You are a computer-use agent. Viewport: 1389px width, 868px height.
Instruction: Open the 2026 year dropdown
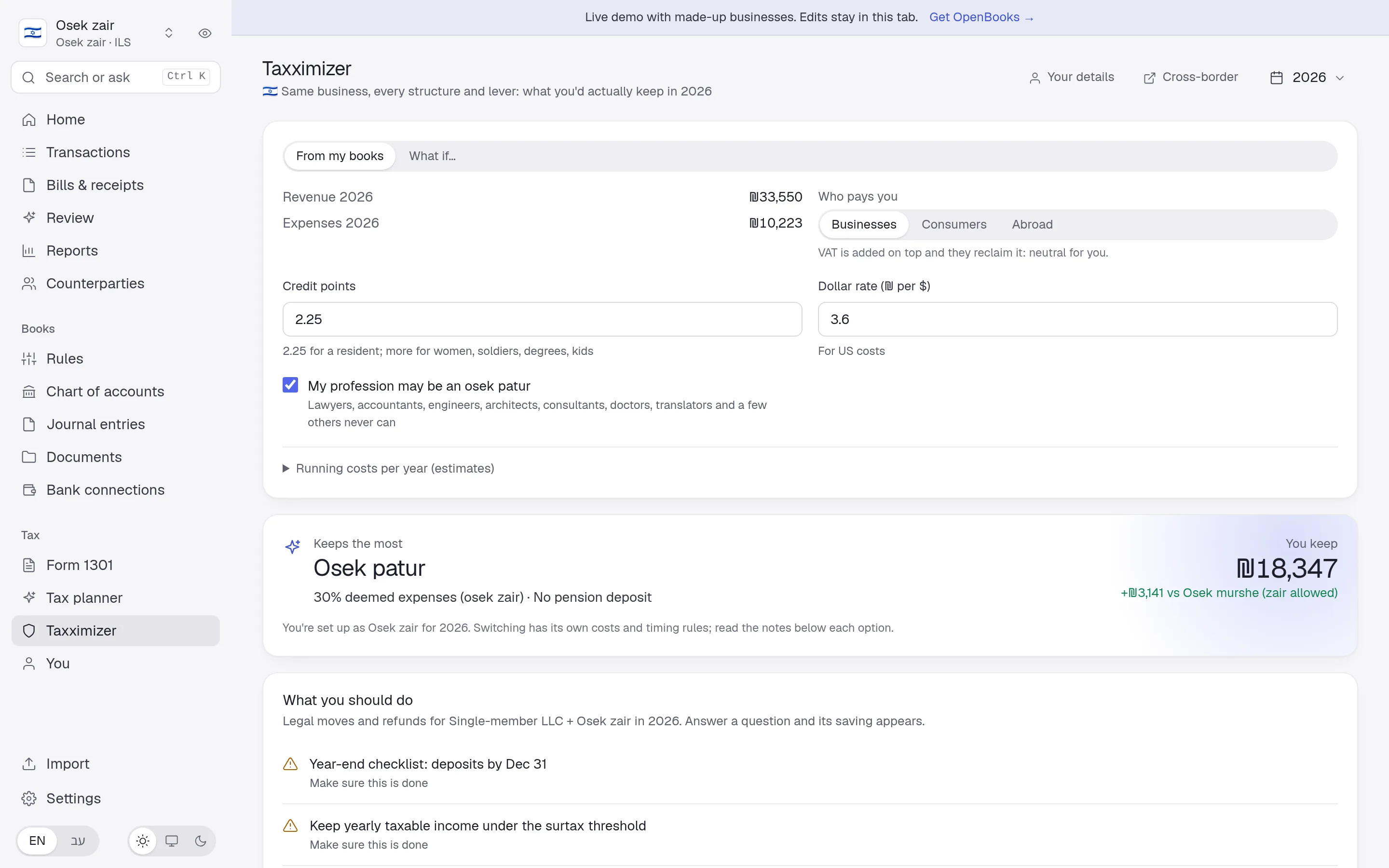(1307, 78)
